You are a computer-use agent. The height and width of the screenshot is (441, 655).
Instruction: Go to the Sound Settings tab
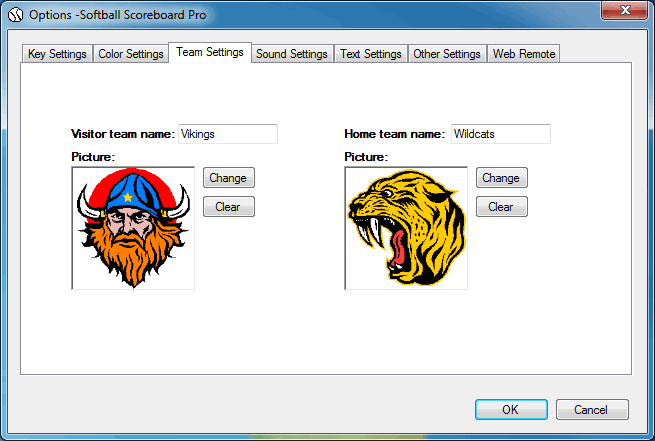click(x=291, y=54)
